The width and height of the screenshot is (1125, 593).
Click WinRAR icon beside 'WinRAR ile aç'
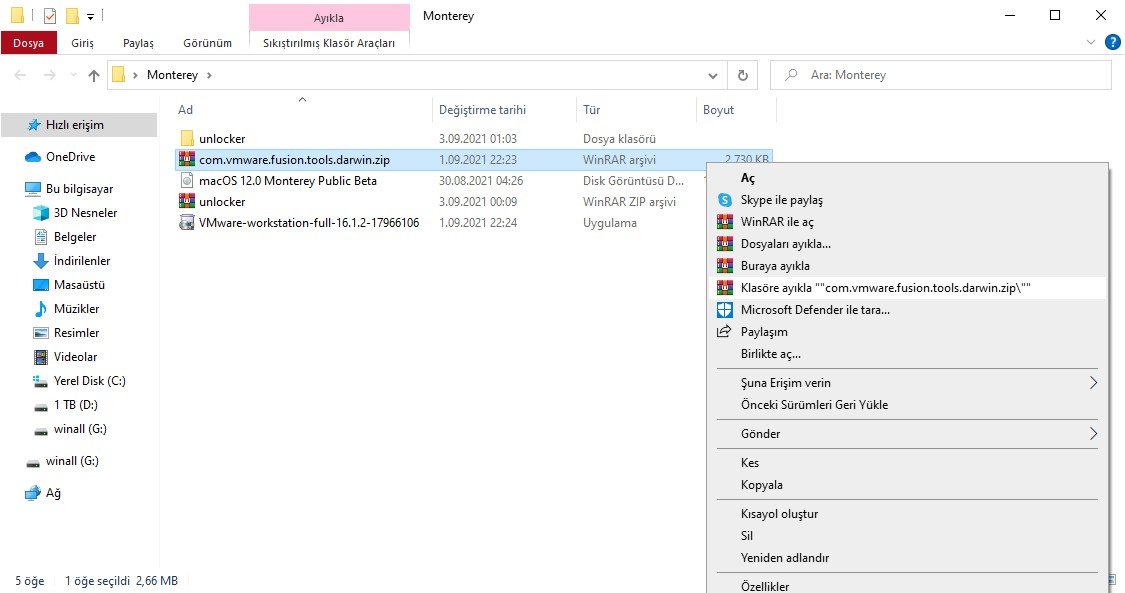725,222
